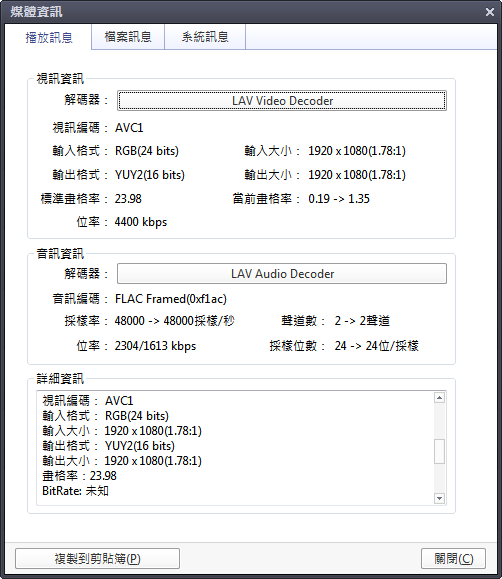
Task: Select the FLAC Framed(0xf1ac) audio codec text
Action: [171, 299]
